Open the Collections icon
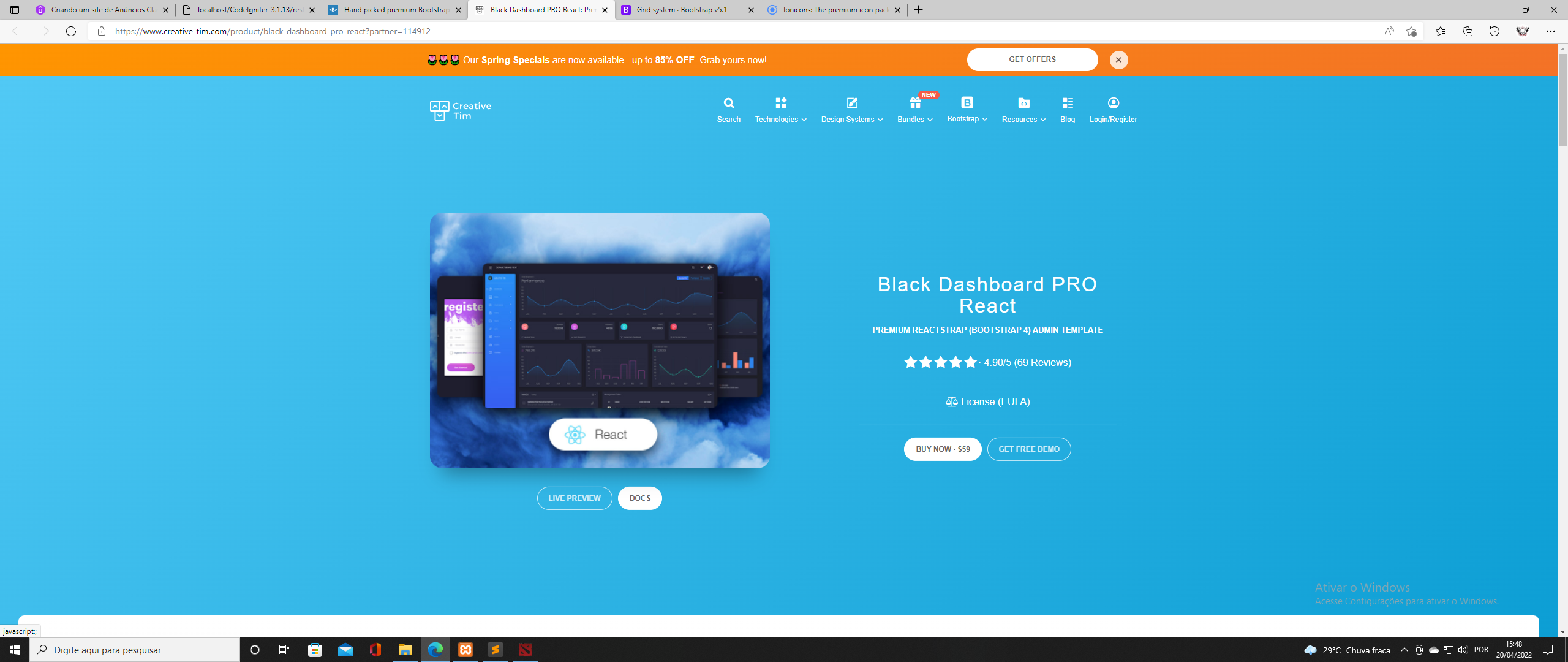This screenshot has height=662, width=1568. pyautogui.click(x=1467, y=31)
